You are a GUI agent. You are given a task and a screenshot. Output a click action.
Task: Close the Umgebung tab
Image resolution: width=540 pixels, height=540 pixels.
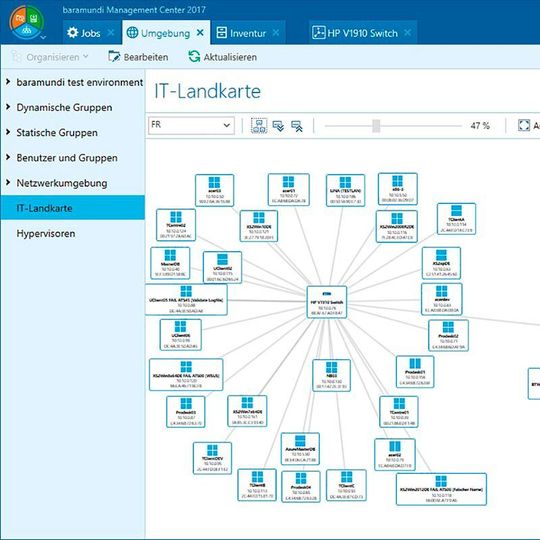click(200, 33)
